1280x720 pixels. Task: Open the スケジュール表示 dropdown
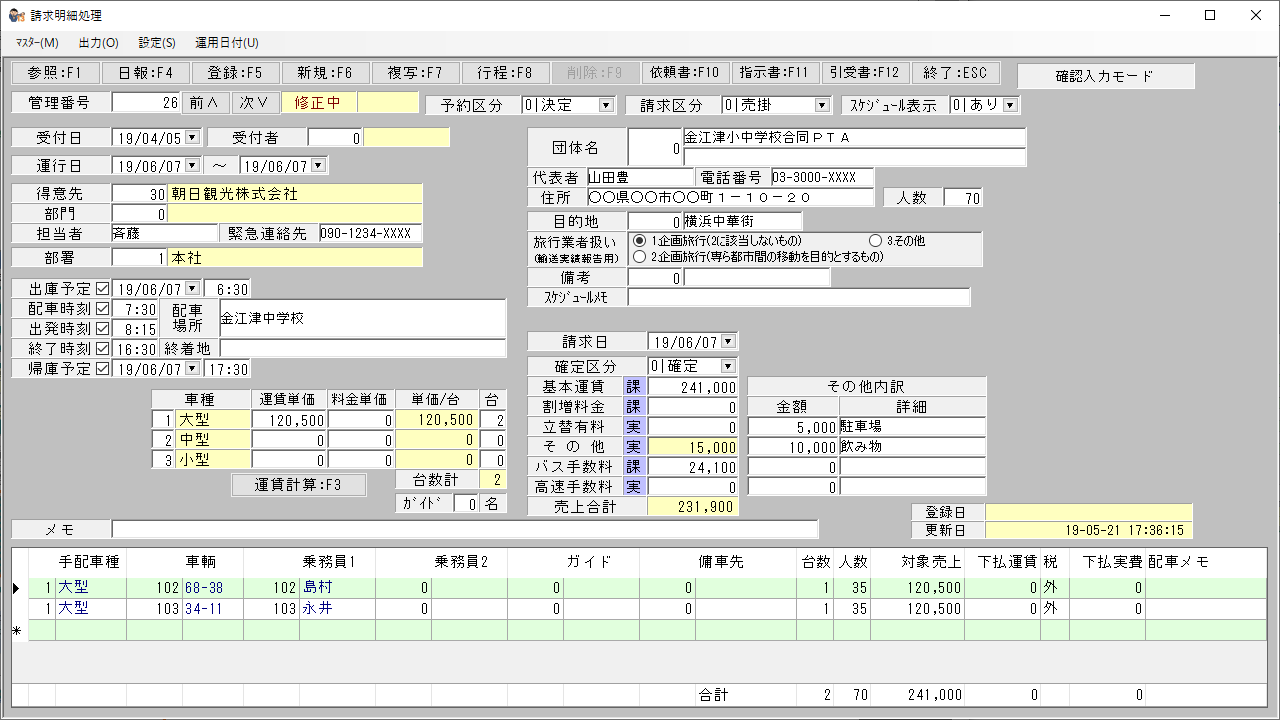tap(1010, 105)
